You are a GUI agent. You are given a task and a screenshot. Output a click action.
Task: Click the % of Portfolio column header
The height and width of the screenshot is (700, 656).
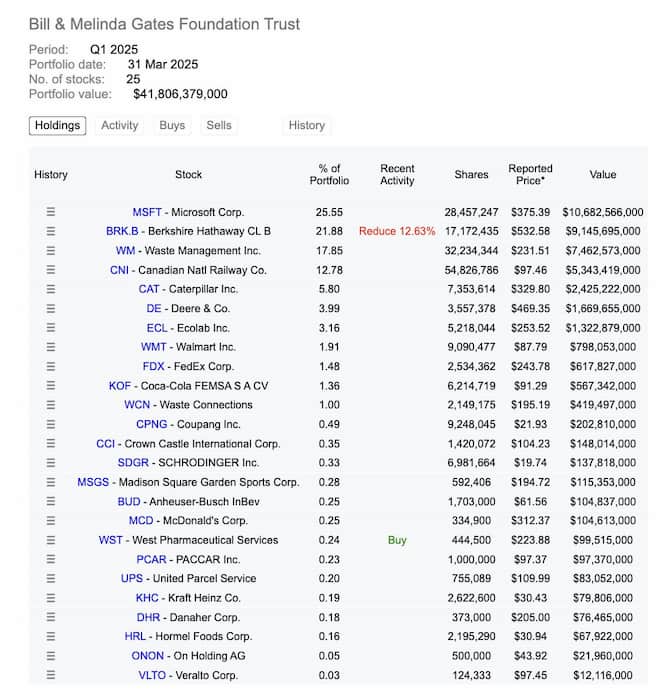click(x=329, y=174)
